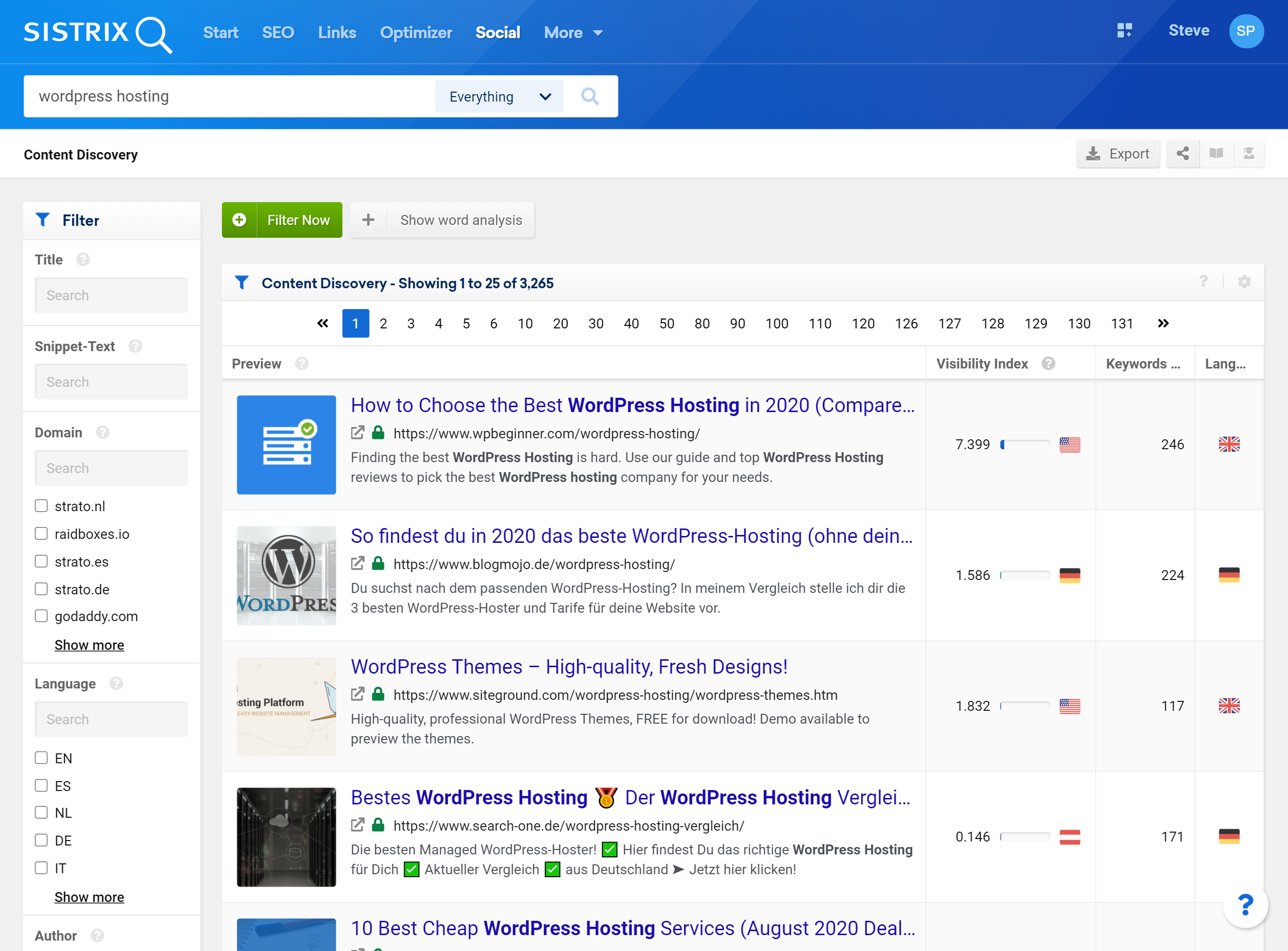Go to first page double-arrow

click(x=322, y=323)
